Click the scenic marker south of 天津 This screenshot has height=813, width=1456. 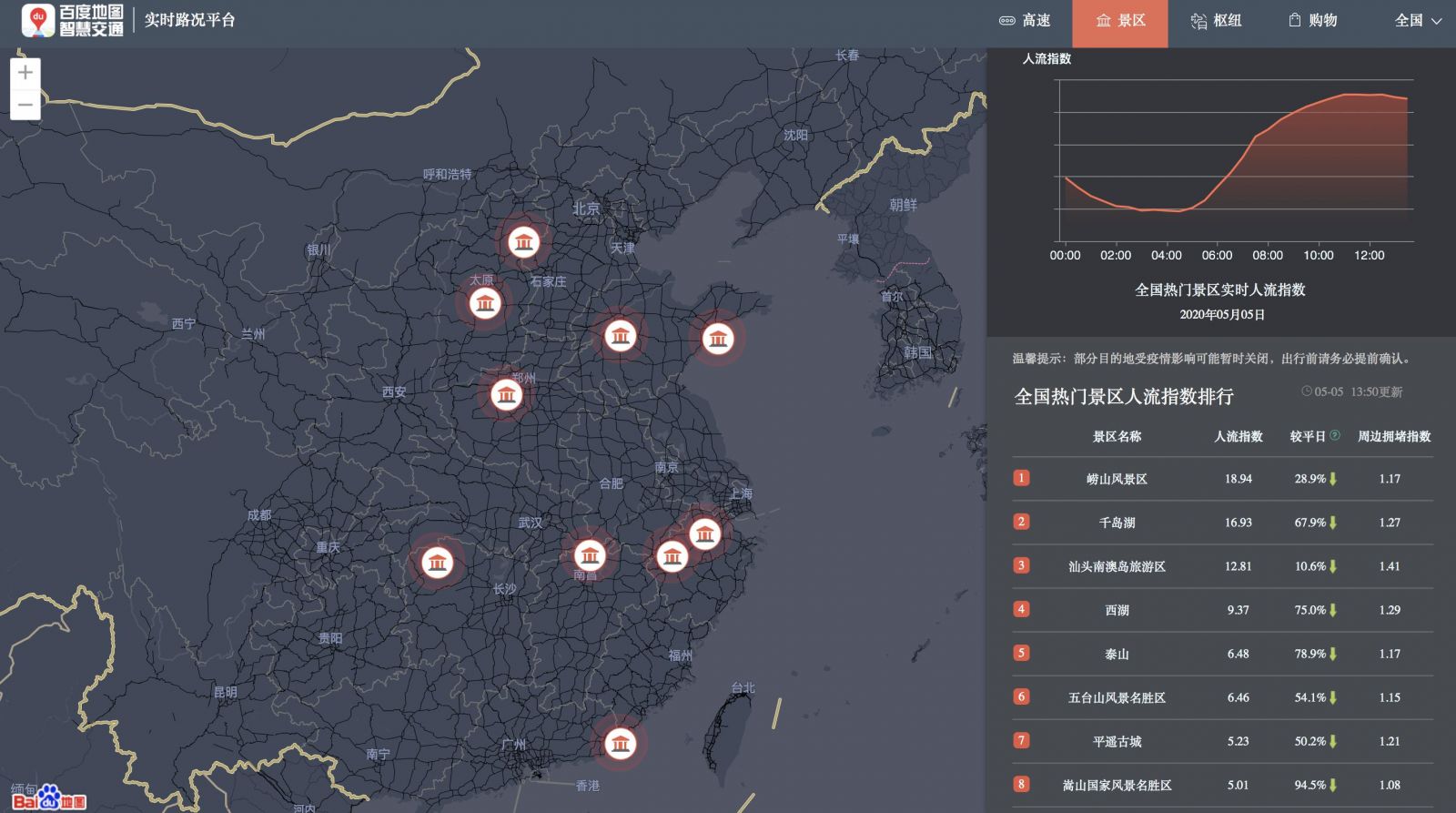tap(621, 336)
